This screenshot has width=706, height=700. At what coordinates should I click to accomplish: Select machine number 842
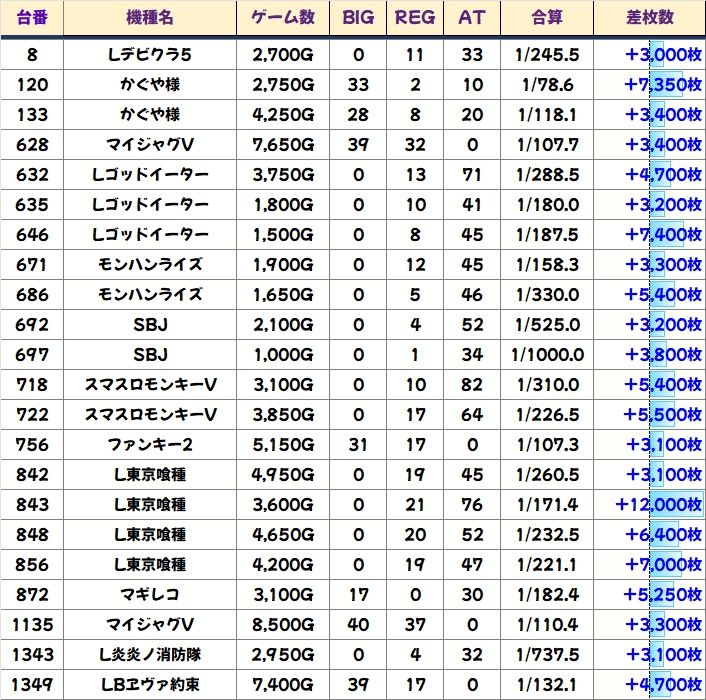point(32,475)
